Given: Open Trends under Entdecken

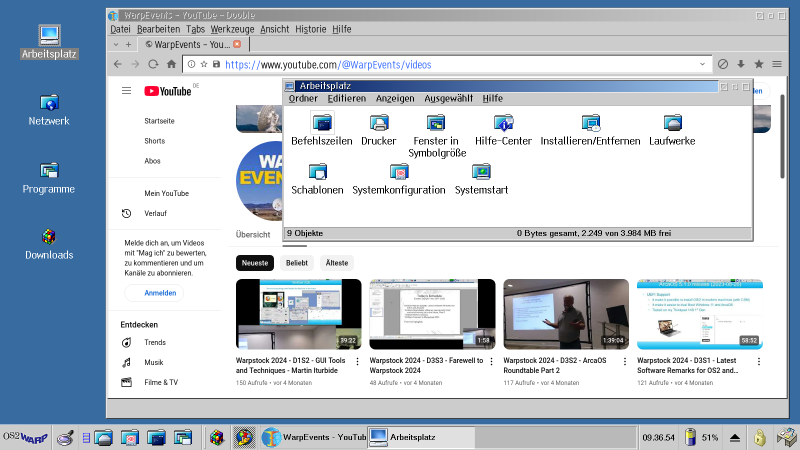Looking at the screenshot, I should tap(155, 342).
